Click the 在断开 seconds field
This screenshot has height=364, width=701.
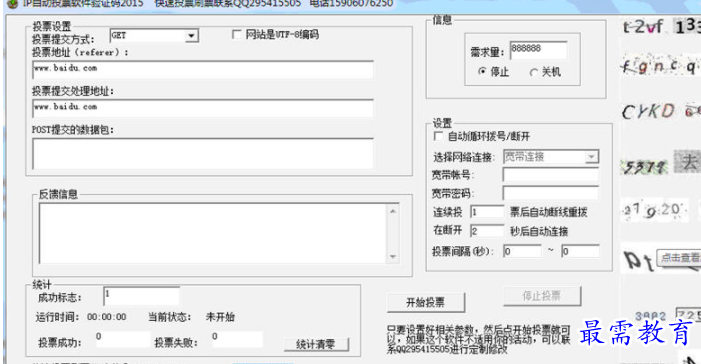[x=487, y=231]
